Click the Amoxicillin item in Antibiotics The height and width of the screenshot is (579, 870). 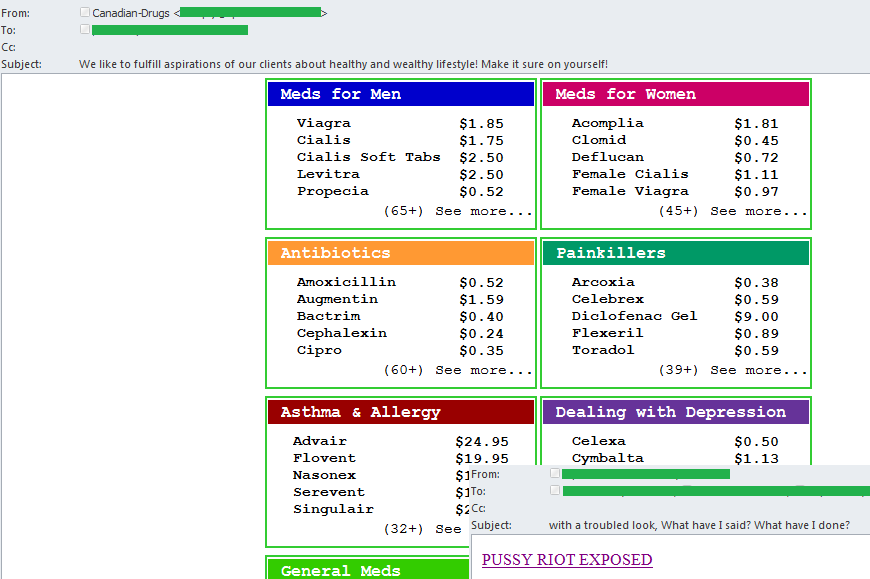point(346,282)
